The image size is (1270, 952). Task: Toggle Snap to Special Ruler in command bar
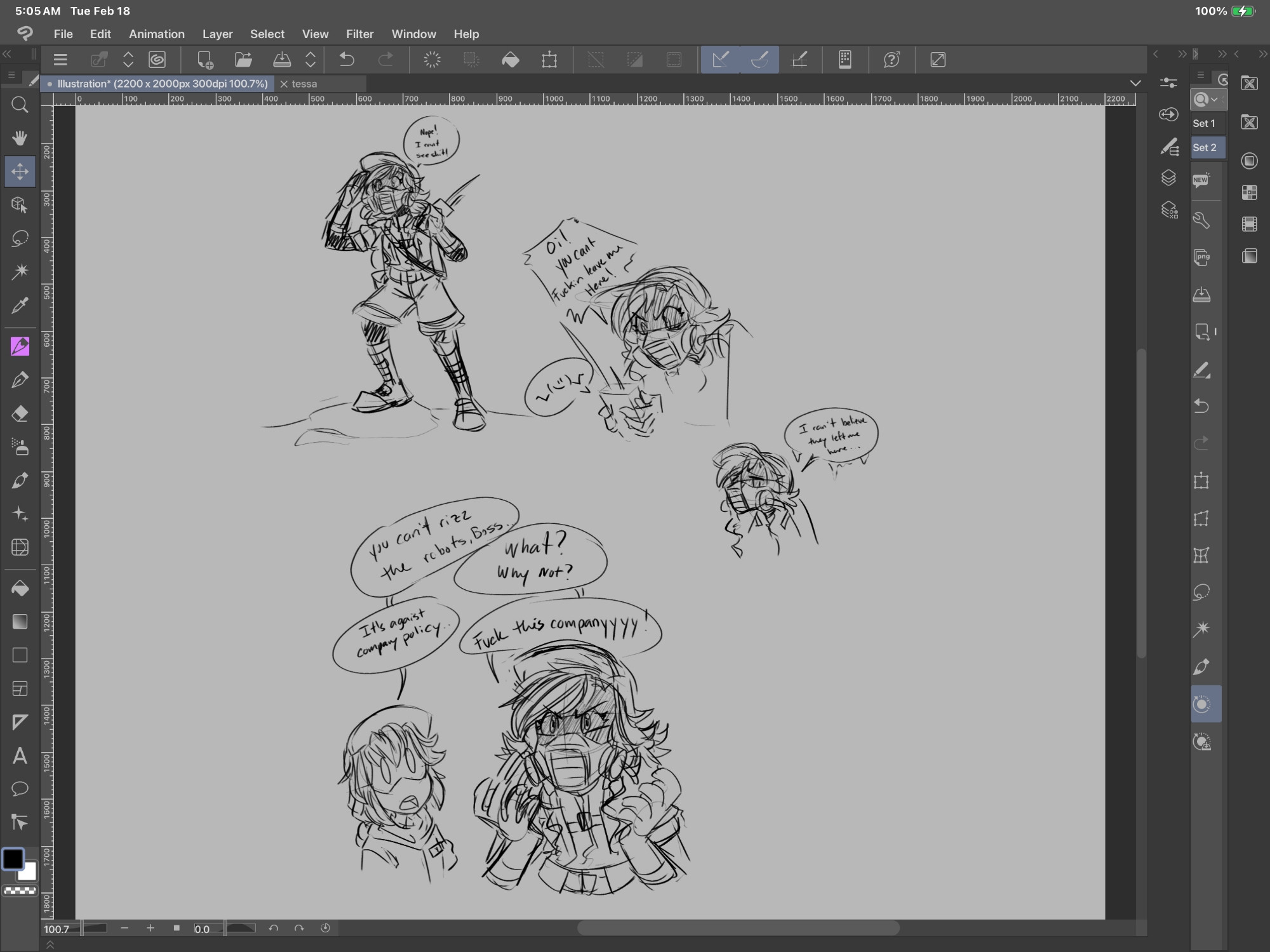(x=759, y=60)
